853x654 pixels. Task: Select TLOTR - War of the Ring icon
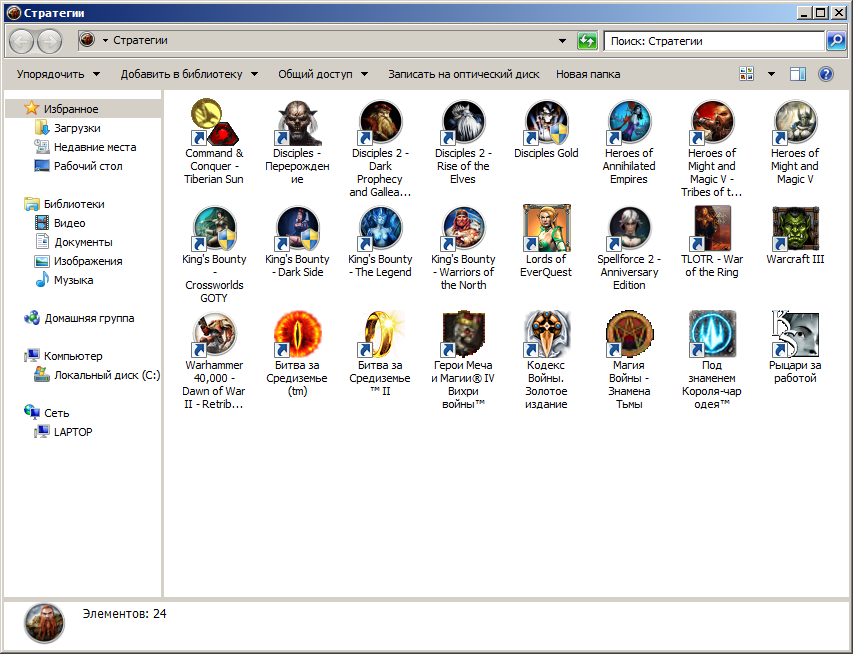point(712,229)
